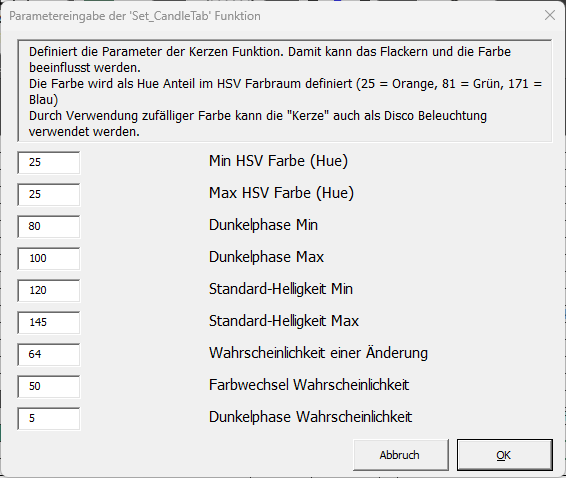Click the 'Dunkelphase Min' label text
Screen dimensions: 566x478
tap(263, 225)
